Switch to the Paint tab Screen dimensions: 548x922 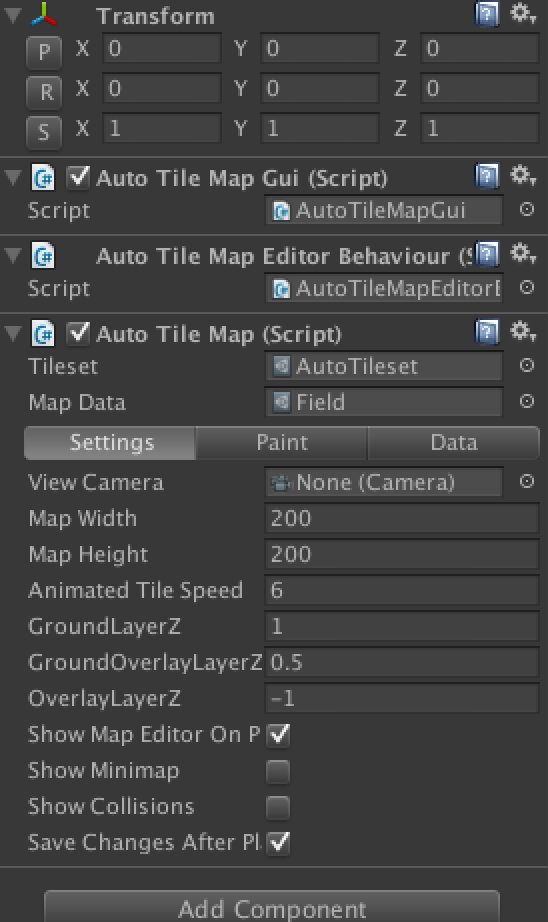(x=282, y=443)
